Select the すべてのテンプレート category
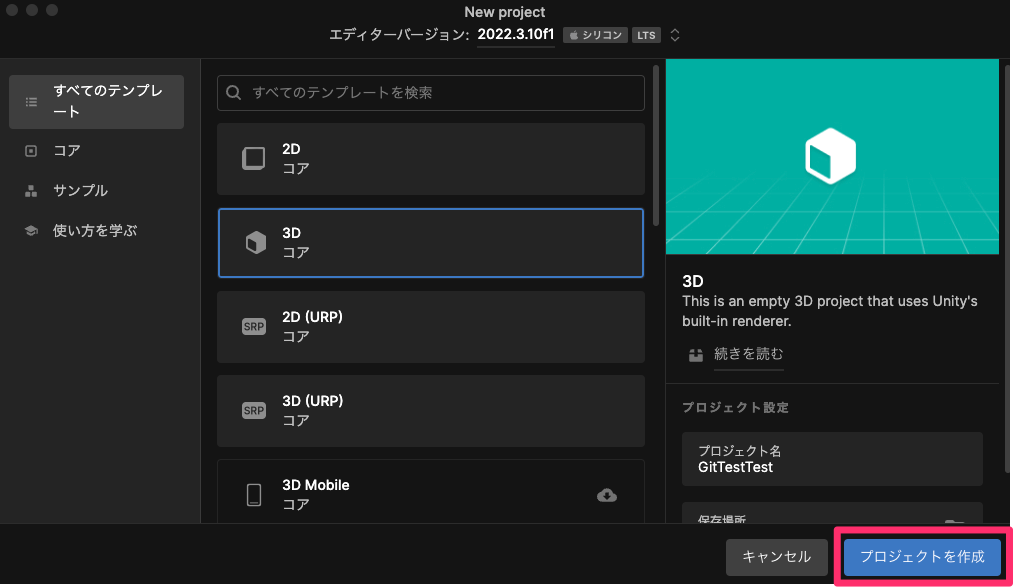Screen dimensions: 1013x587 tap(96, 102)
